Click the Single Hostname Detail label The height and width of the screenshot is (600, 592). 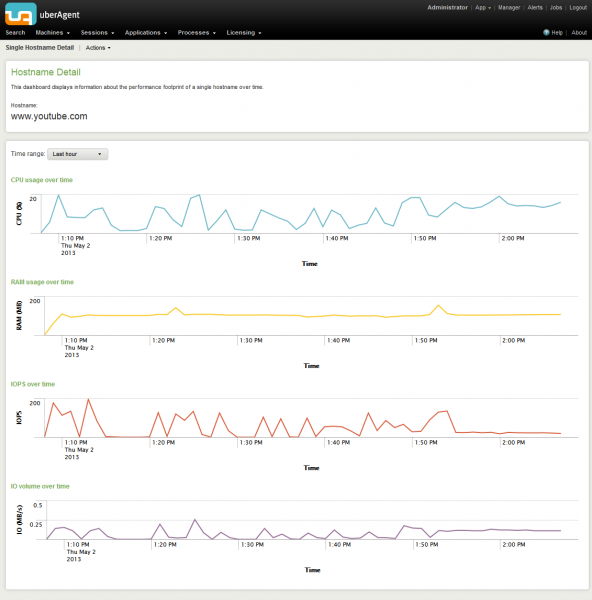[40, 48]
